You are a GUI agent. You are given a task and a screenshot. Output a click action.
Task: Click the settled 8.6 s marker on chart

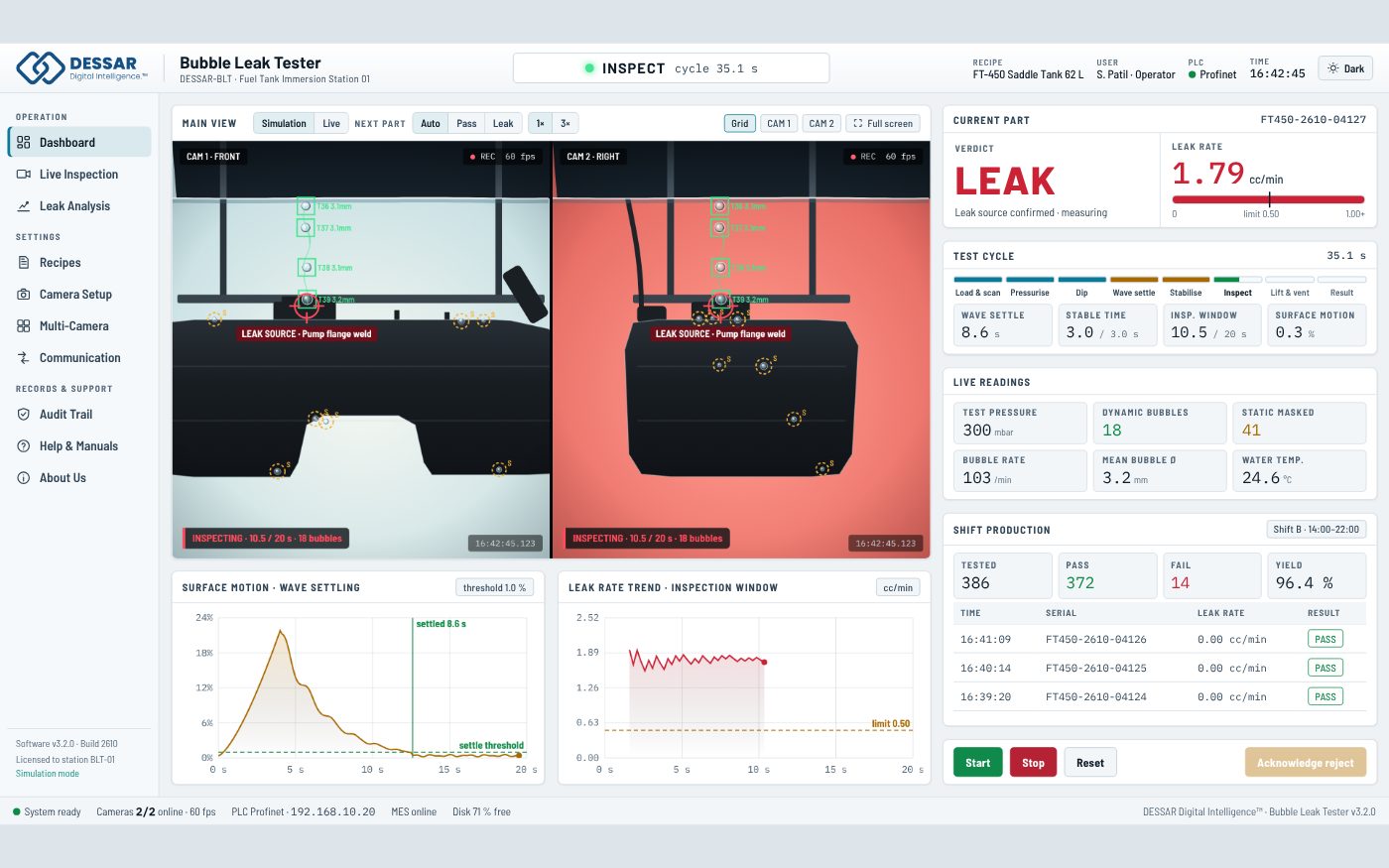441,624
